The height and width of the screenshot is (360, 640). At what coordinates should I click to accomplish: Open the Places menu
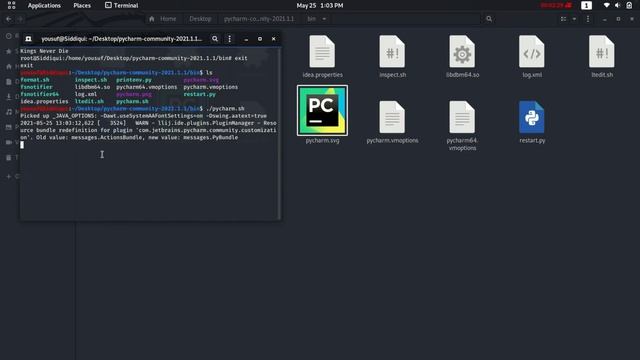(82, 5)
